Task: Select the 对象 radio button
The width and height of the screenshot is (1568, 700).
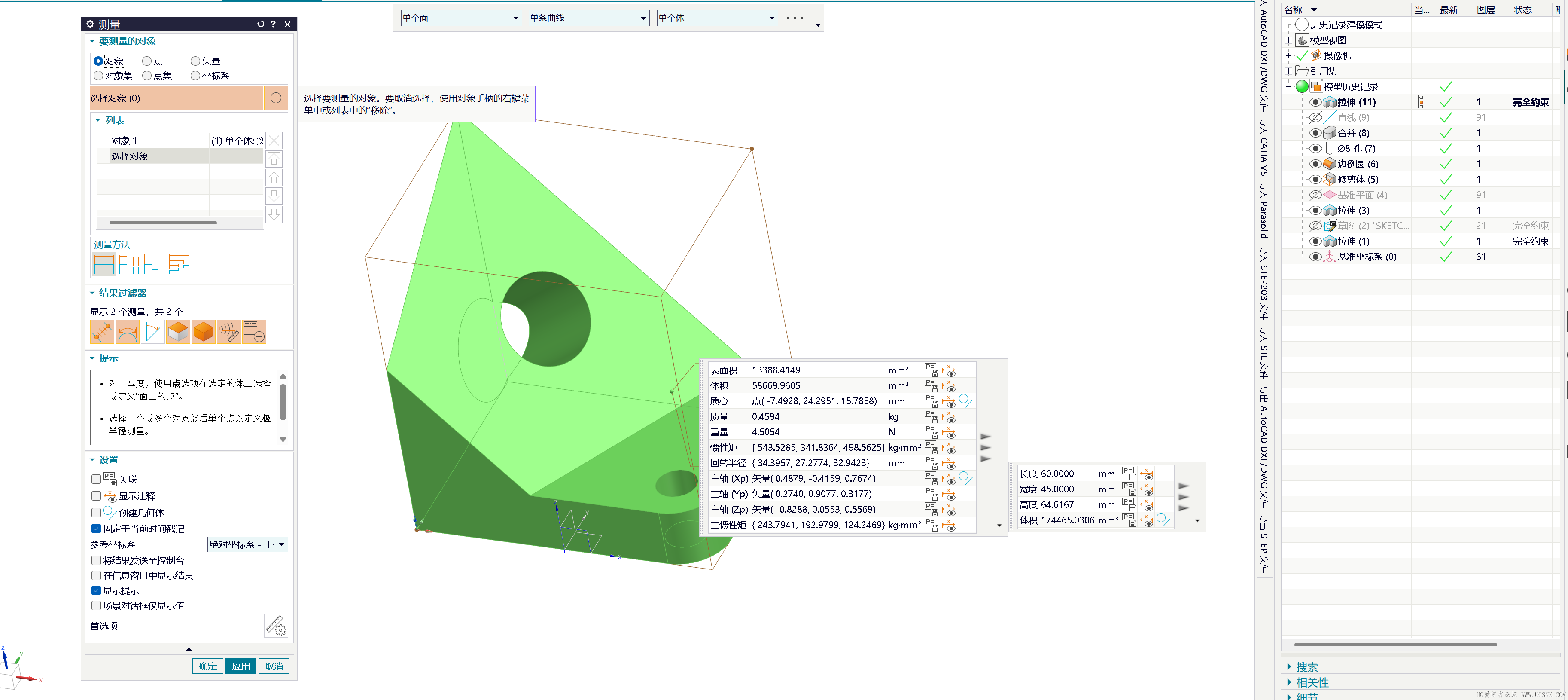Action: pos(98,61)
